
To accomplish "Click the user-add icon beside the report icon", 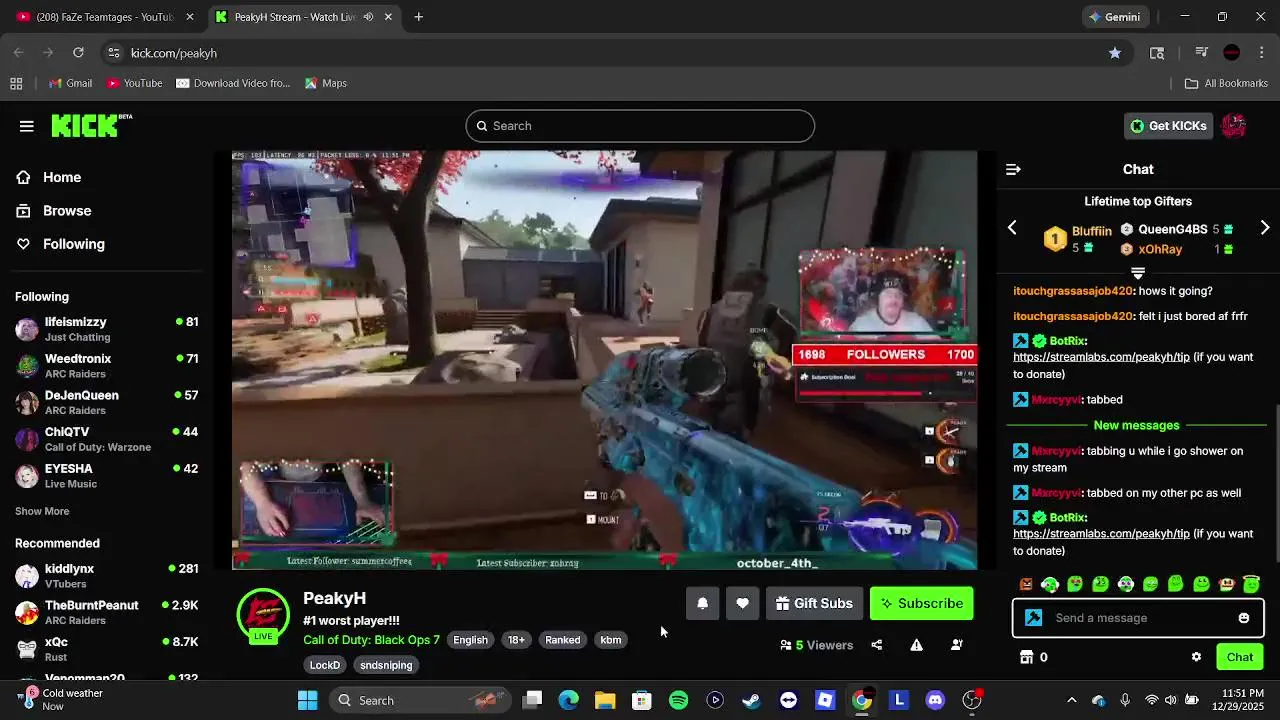I will click(x=957, y=645).
